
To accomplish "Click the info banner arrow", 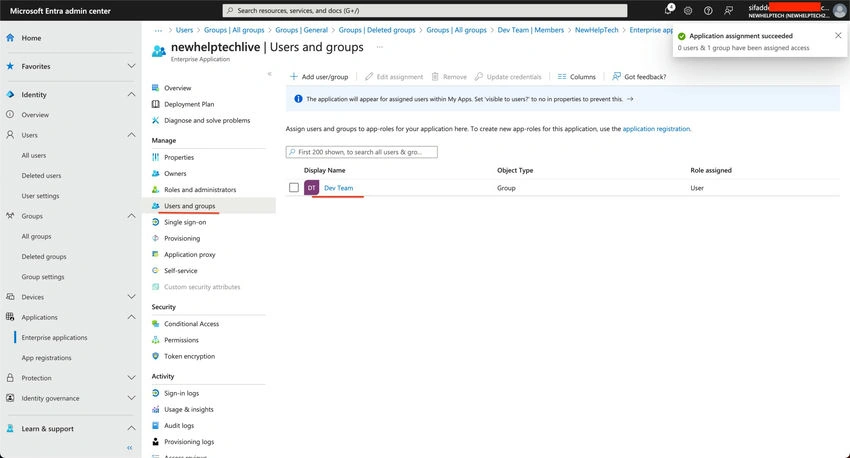I will (630, 99).
